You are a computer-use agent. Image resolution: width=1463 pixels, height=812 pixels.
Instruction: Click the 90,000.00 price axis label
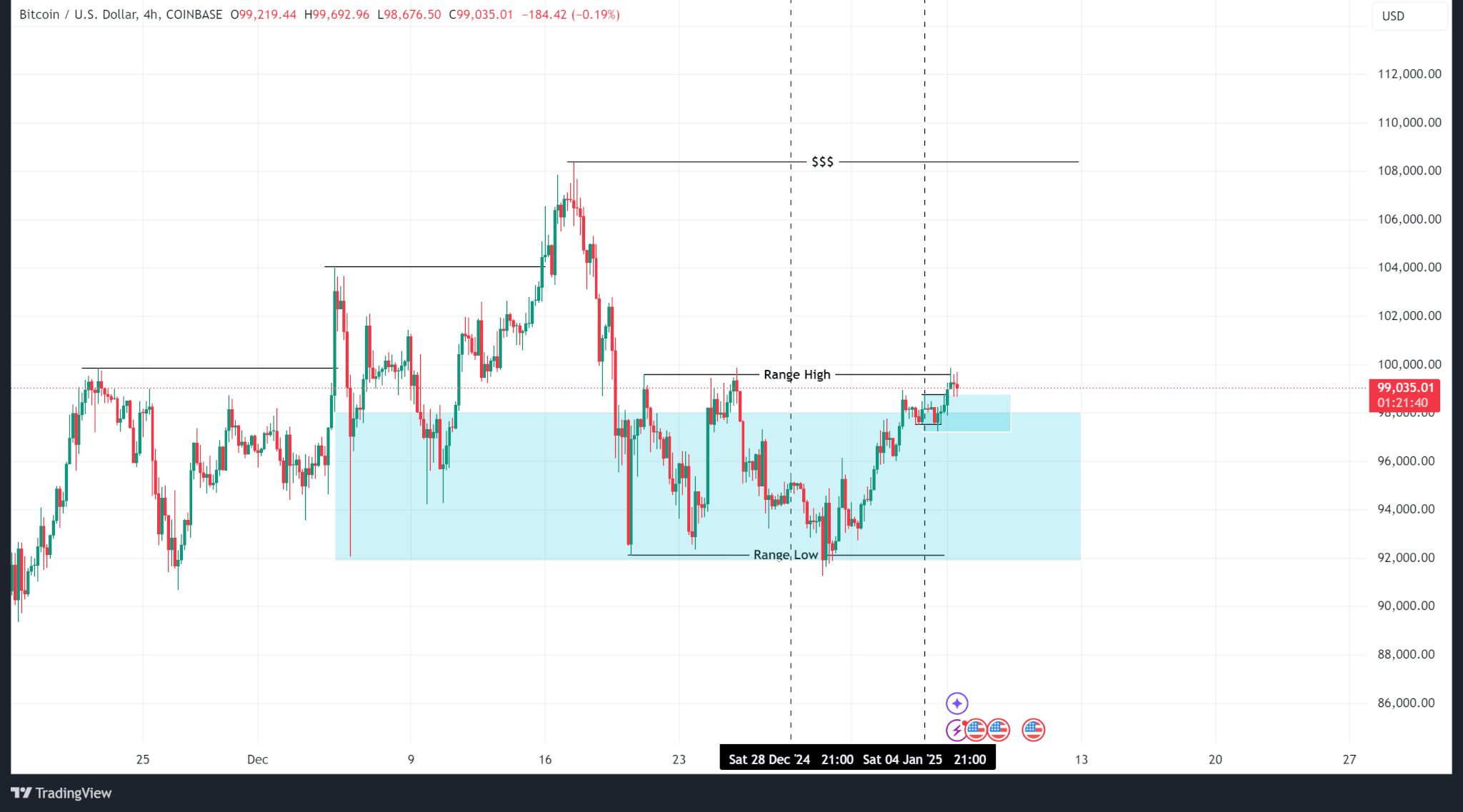1405,606
